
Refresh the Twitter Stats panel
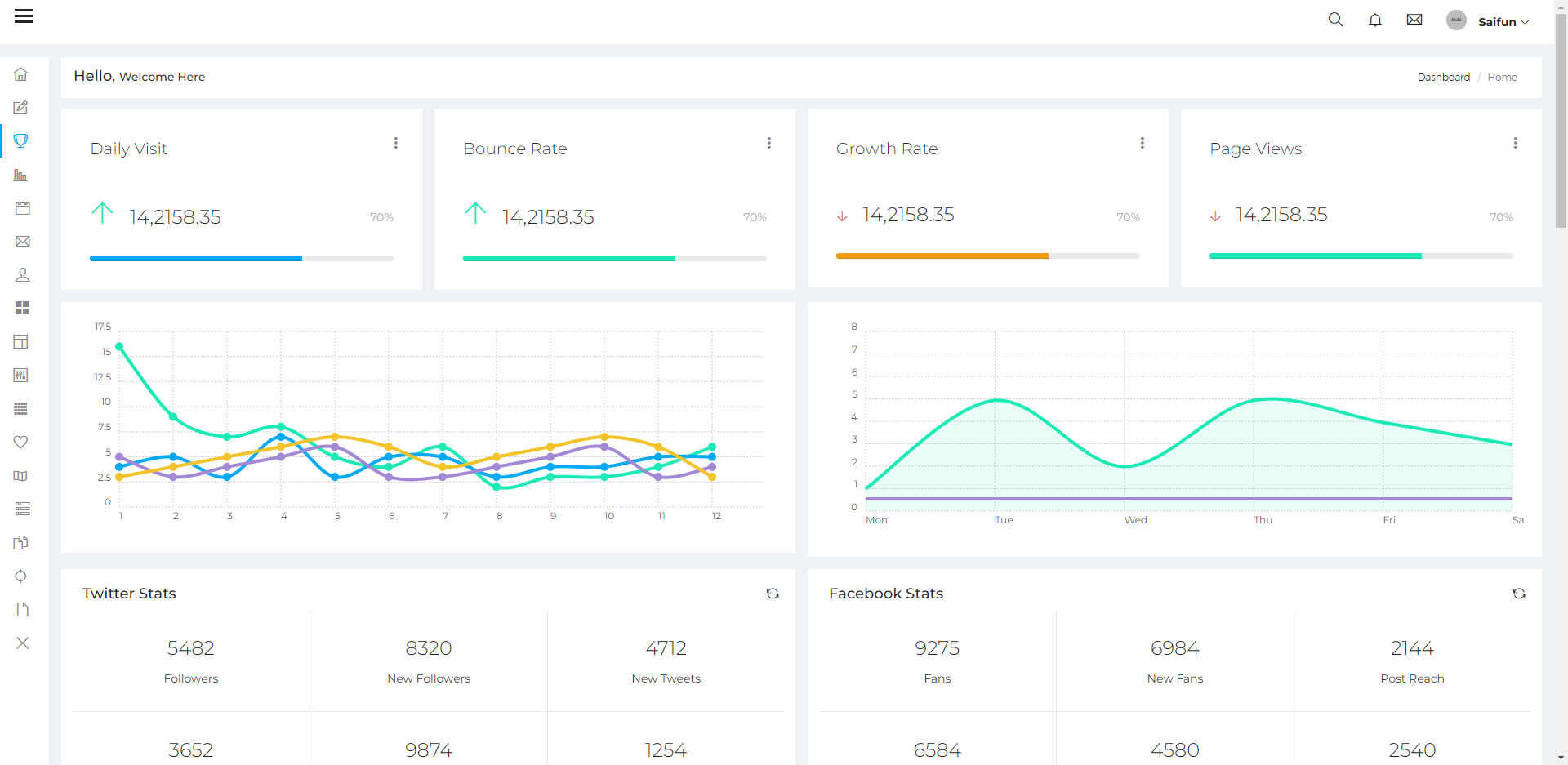coord(773,594)
